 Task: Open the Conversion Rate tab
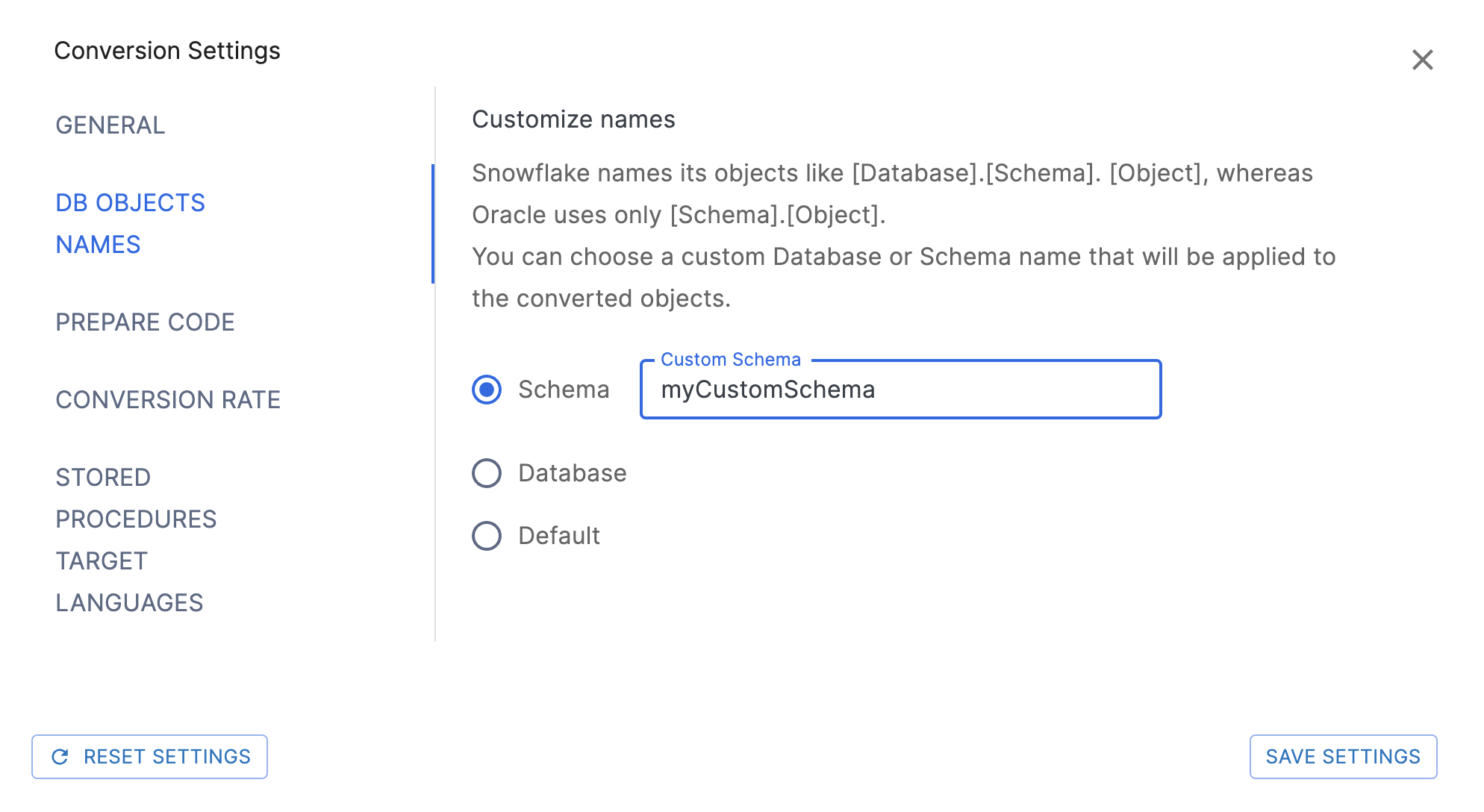(168, 400)
